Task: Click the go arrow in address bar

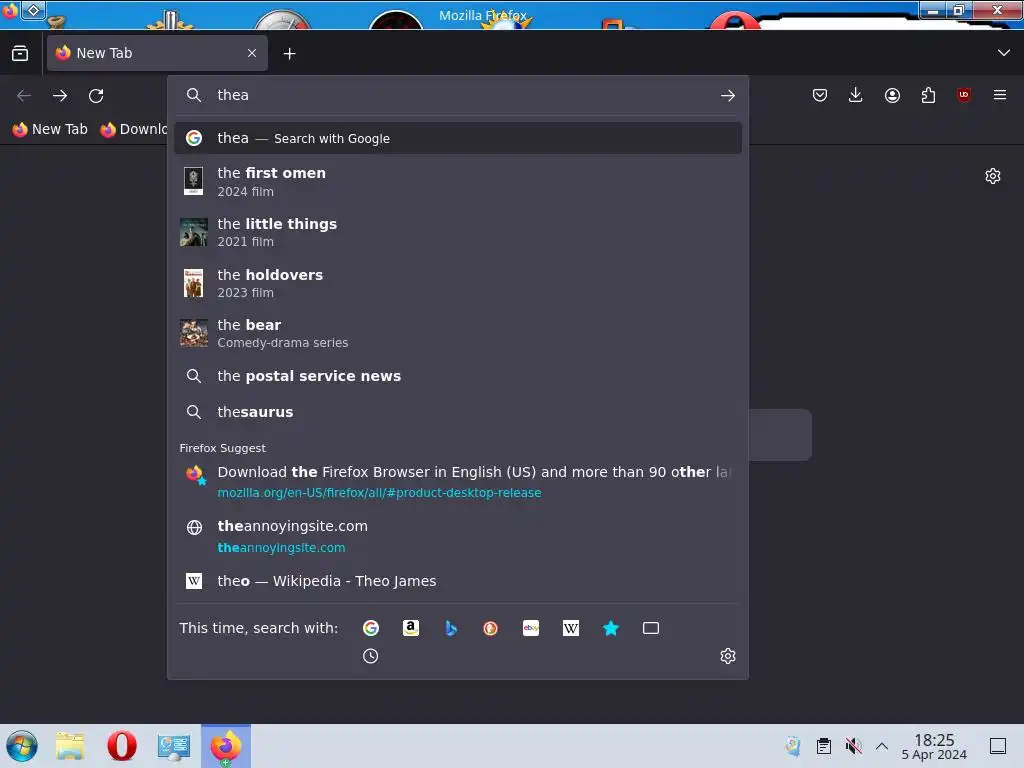Action: click(x=728, y=96)
